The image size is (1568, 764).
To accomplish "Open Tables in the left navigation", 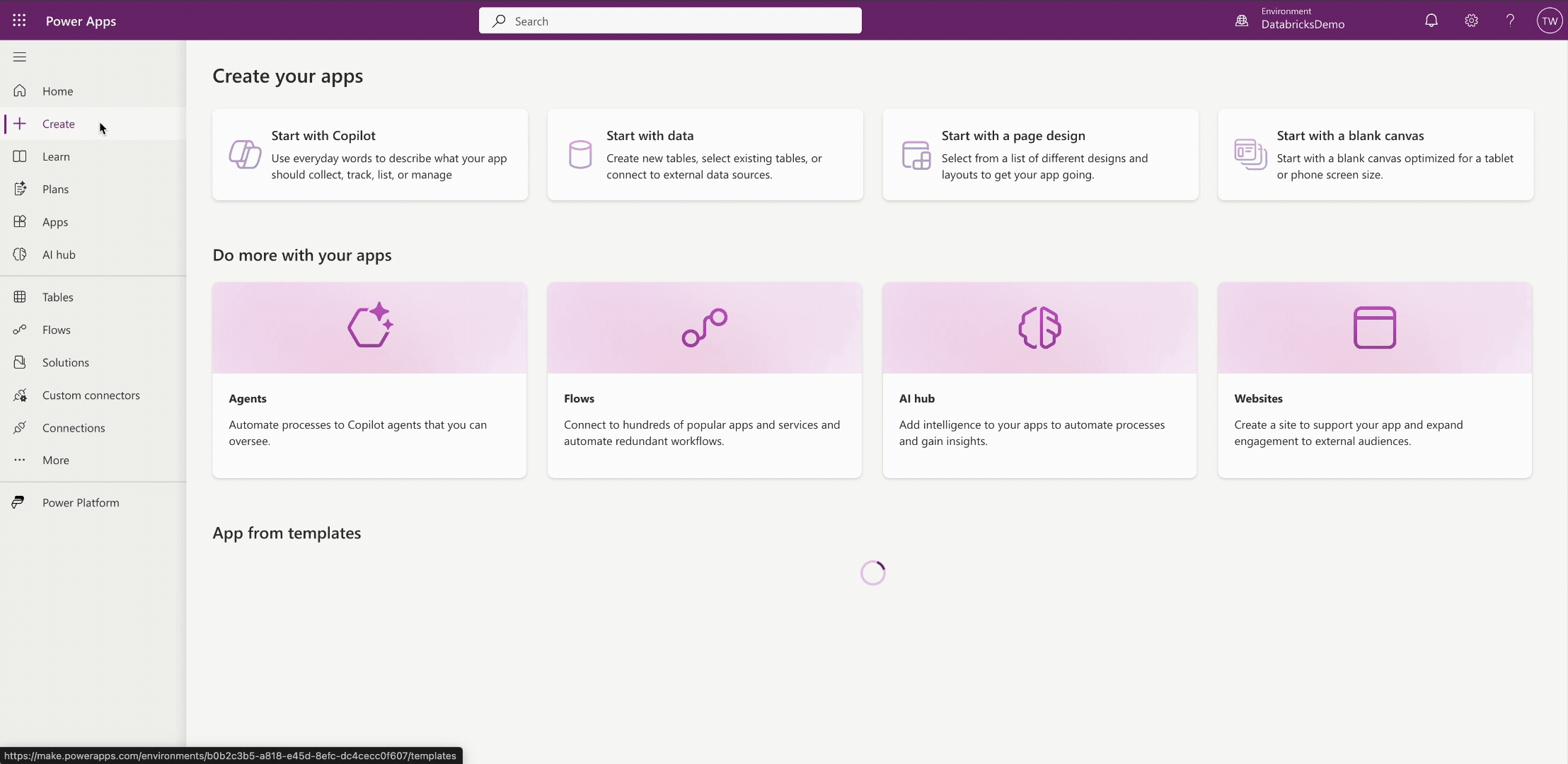I will pyautogui.click(x=57, y=297).
